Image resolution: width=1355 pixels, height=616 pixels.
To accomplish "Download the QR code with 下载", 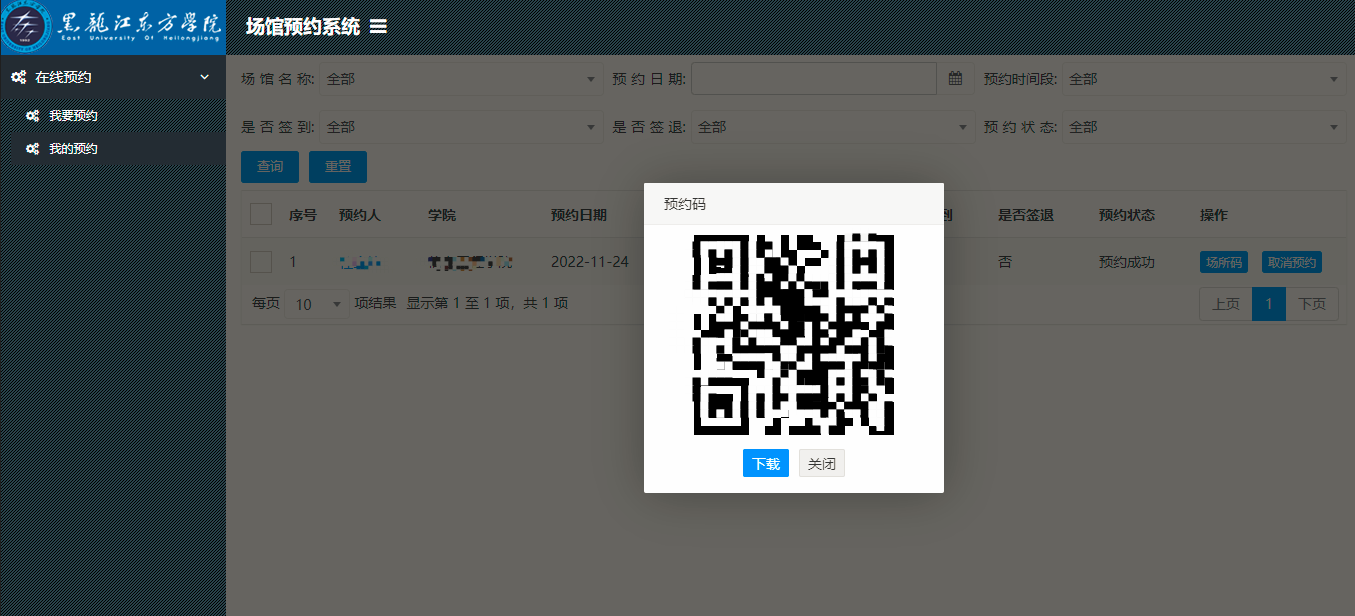I will tap(766, 463).
